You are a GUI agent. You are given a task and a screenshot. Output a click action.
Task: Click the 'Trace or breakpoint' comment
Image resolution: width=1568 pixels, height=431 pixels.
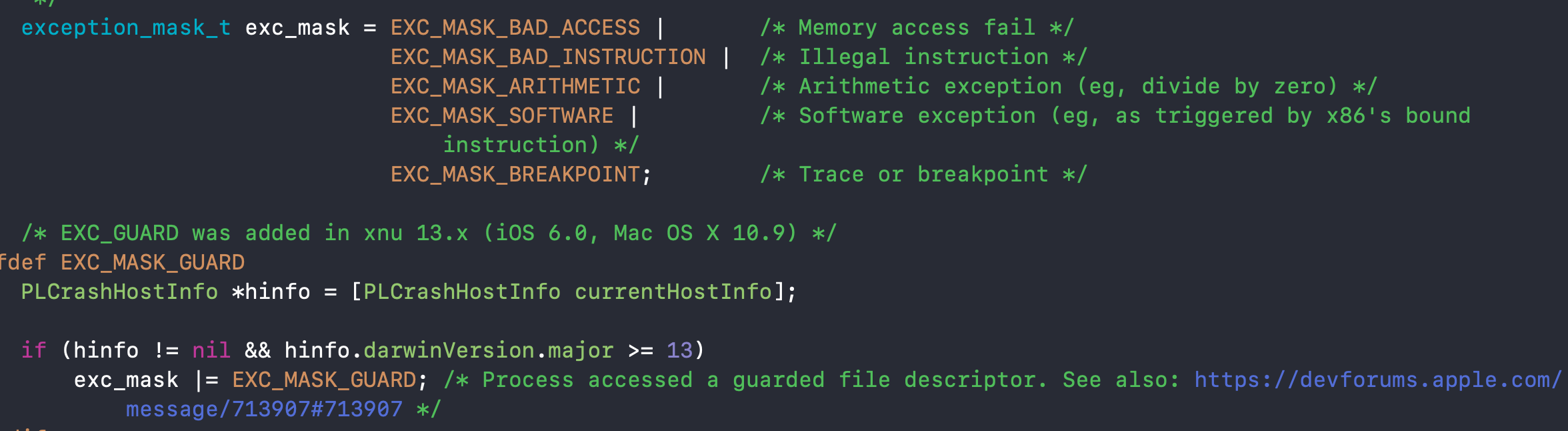pos(924,175)
